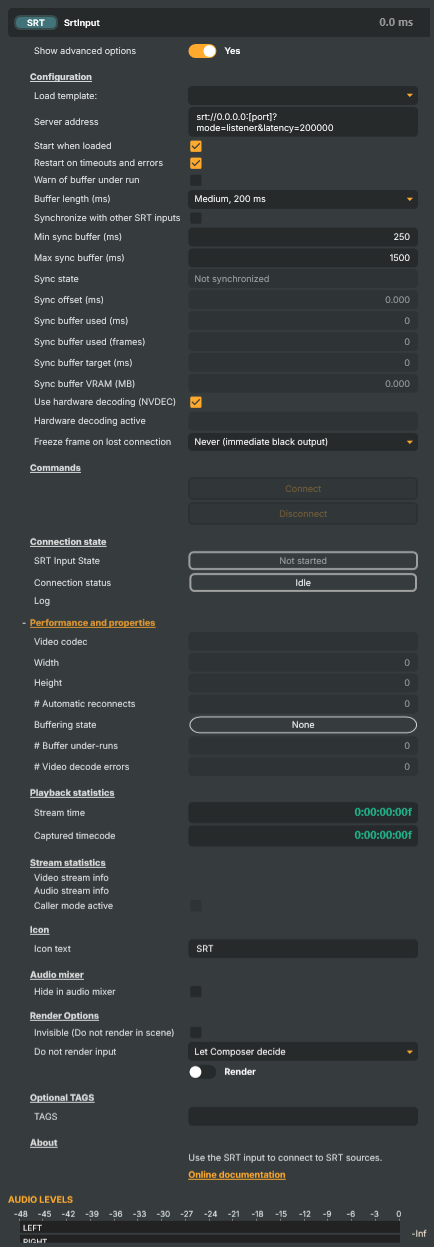Click the Sync offset (ms) value
Viewport: 434px width, 1247px height.
pyautogui.click(x=303, y=300)
